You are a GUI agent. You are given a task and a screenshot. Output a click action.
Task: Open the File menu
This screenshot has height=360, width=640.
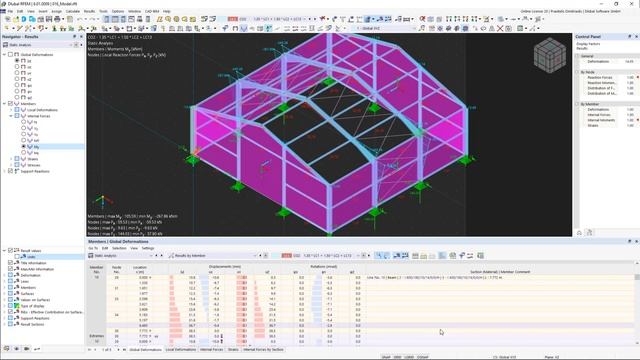click(x=10, y=11)
